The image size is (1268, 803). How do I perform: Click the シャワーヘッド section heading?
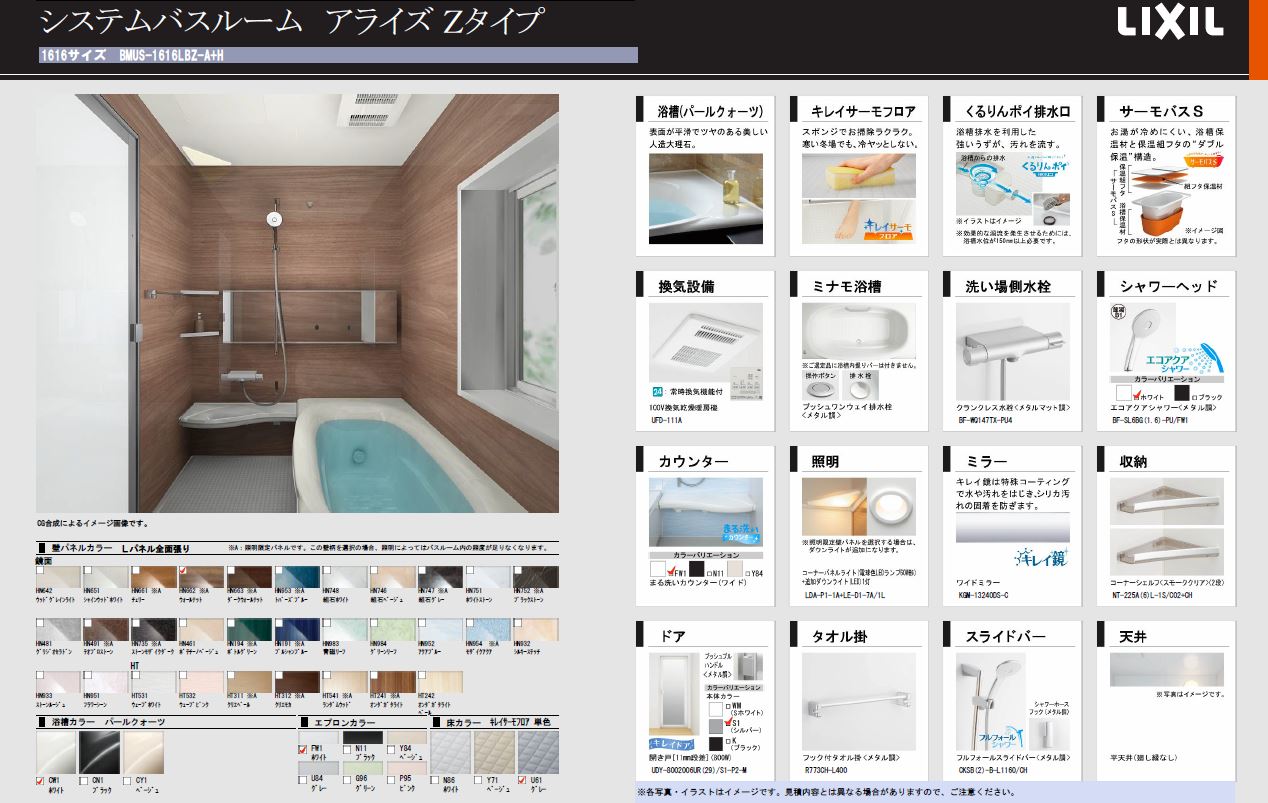1169,286
